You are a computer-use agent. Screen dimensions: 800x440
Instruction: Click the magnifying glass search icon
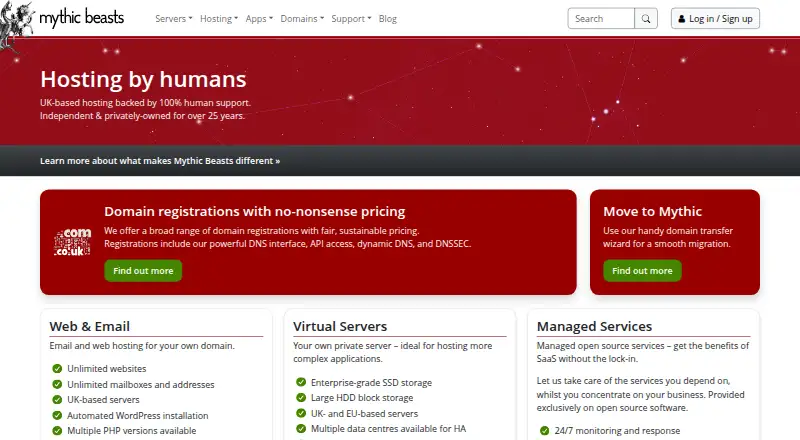pos(646,19)
